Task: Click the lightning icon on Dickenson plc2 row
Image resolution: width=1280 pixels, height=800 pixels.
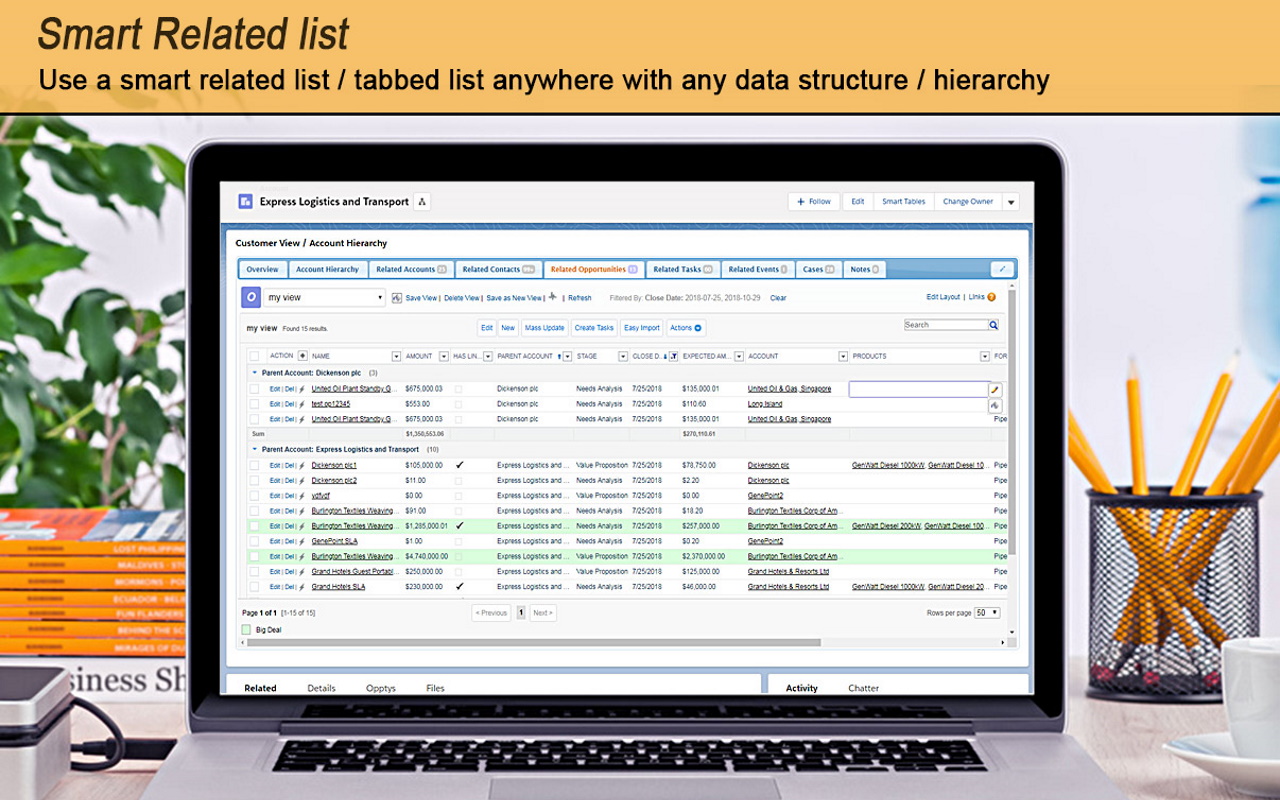Action: click(302, 480)
